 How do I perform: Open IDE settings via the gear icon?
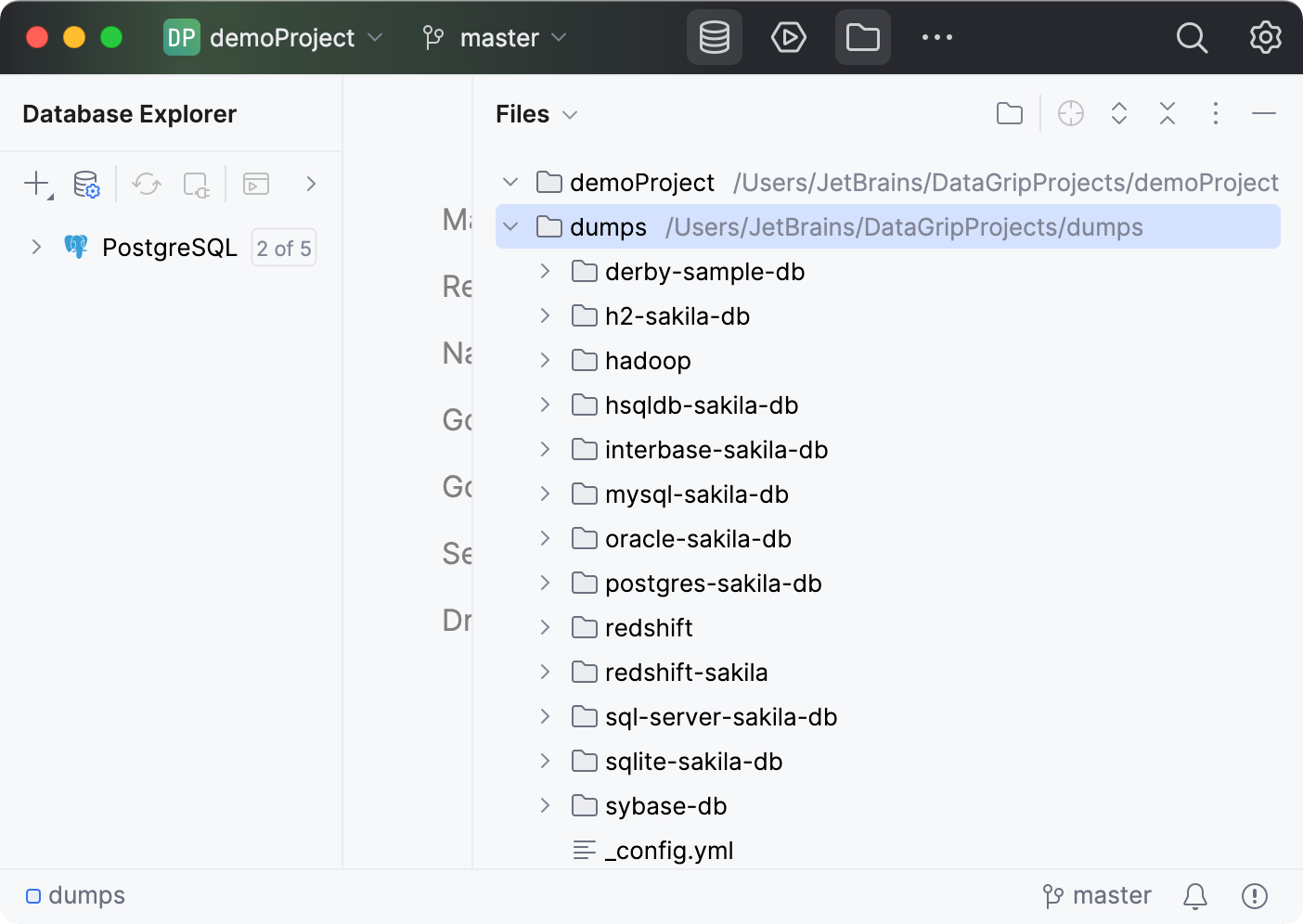[1264, 37]
